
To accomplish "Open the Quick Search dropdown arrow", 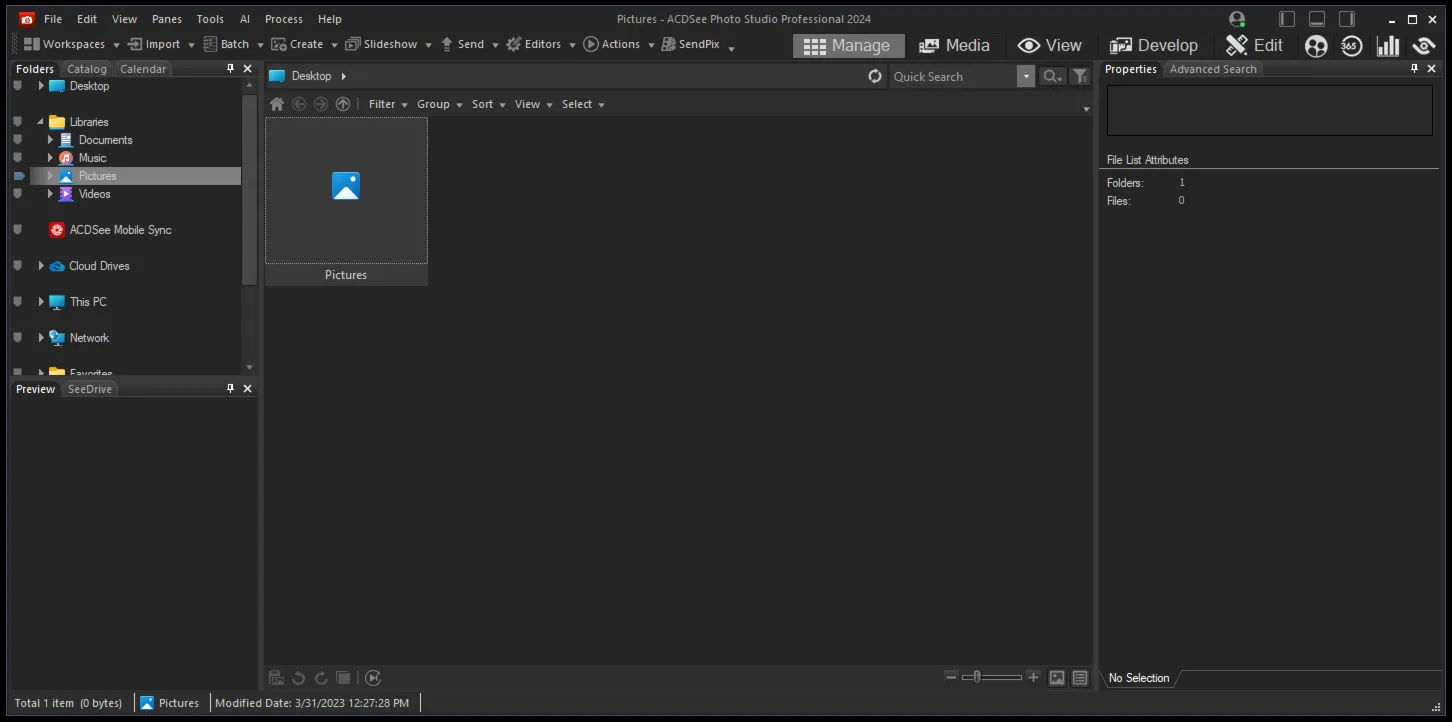I will [1026, 76].
